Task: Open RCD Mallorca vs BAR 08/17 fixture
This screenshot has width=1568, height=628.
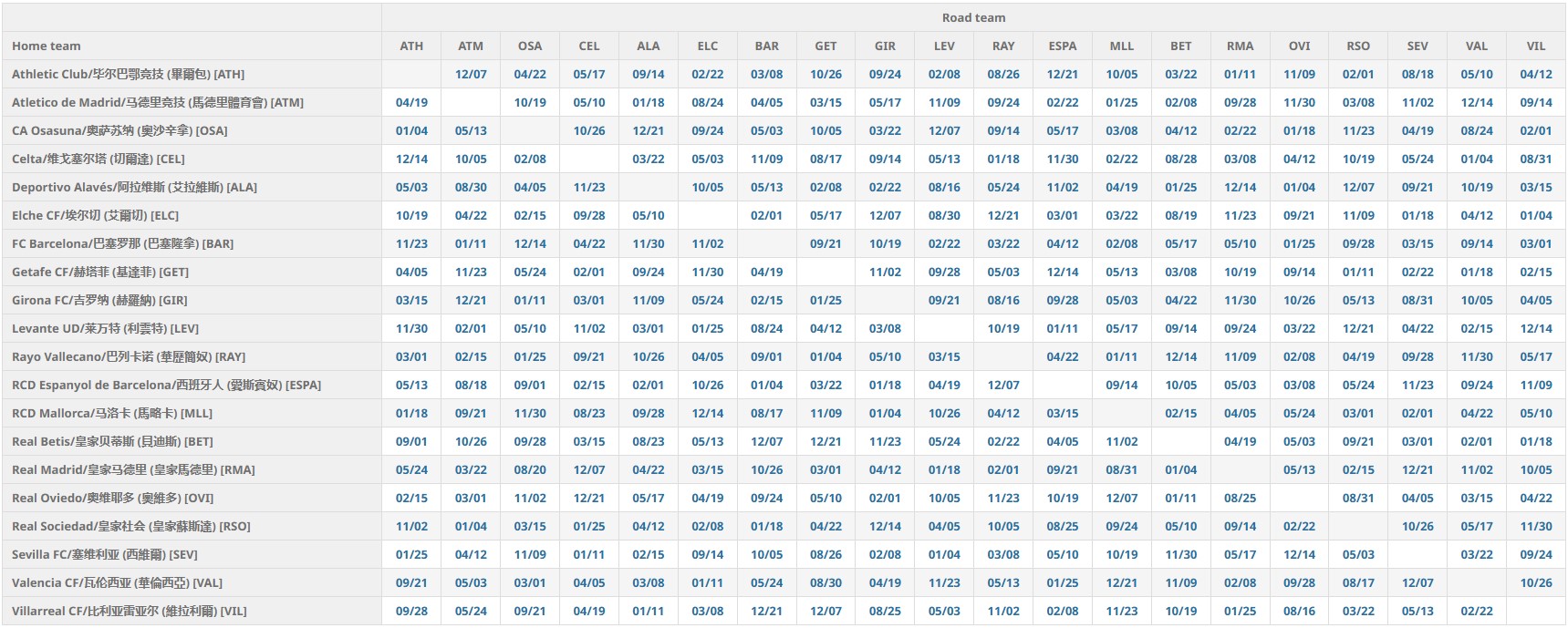Action: point(766,413)
